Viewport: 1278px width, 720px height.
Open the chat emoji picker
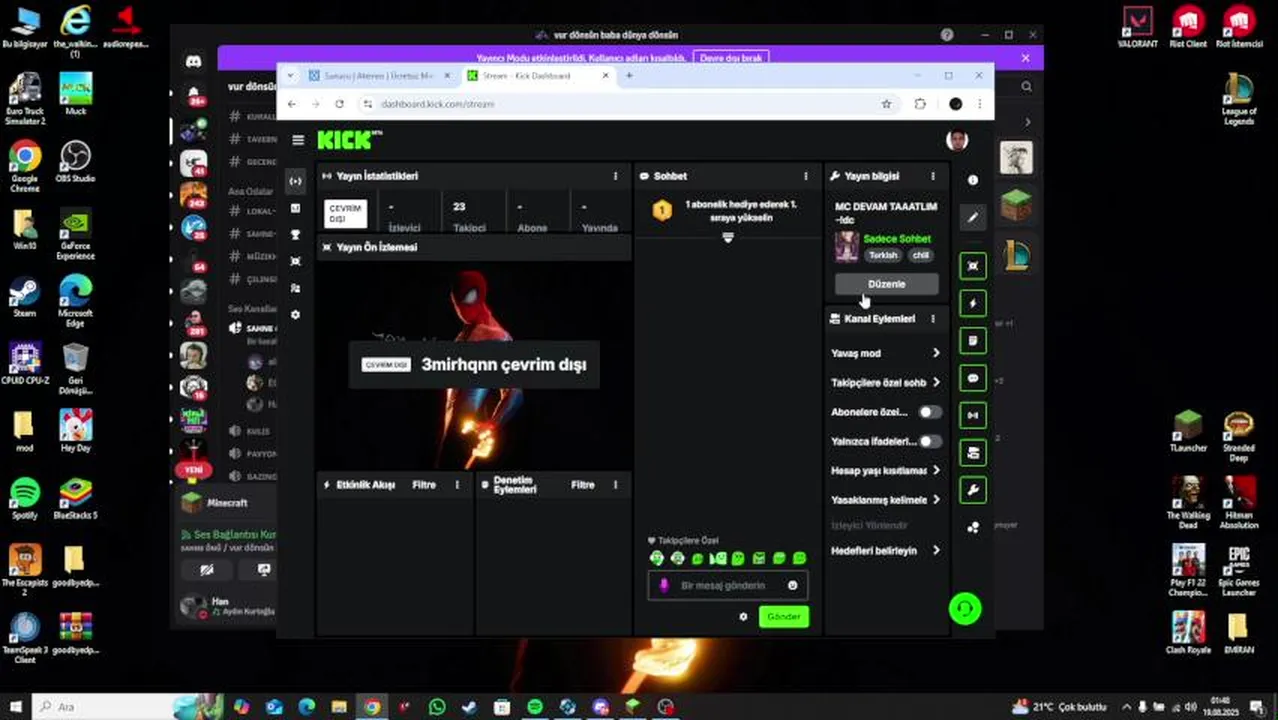[793, 585]
